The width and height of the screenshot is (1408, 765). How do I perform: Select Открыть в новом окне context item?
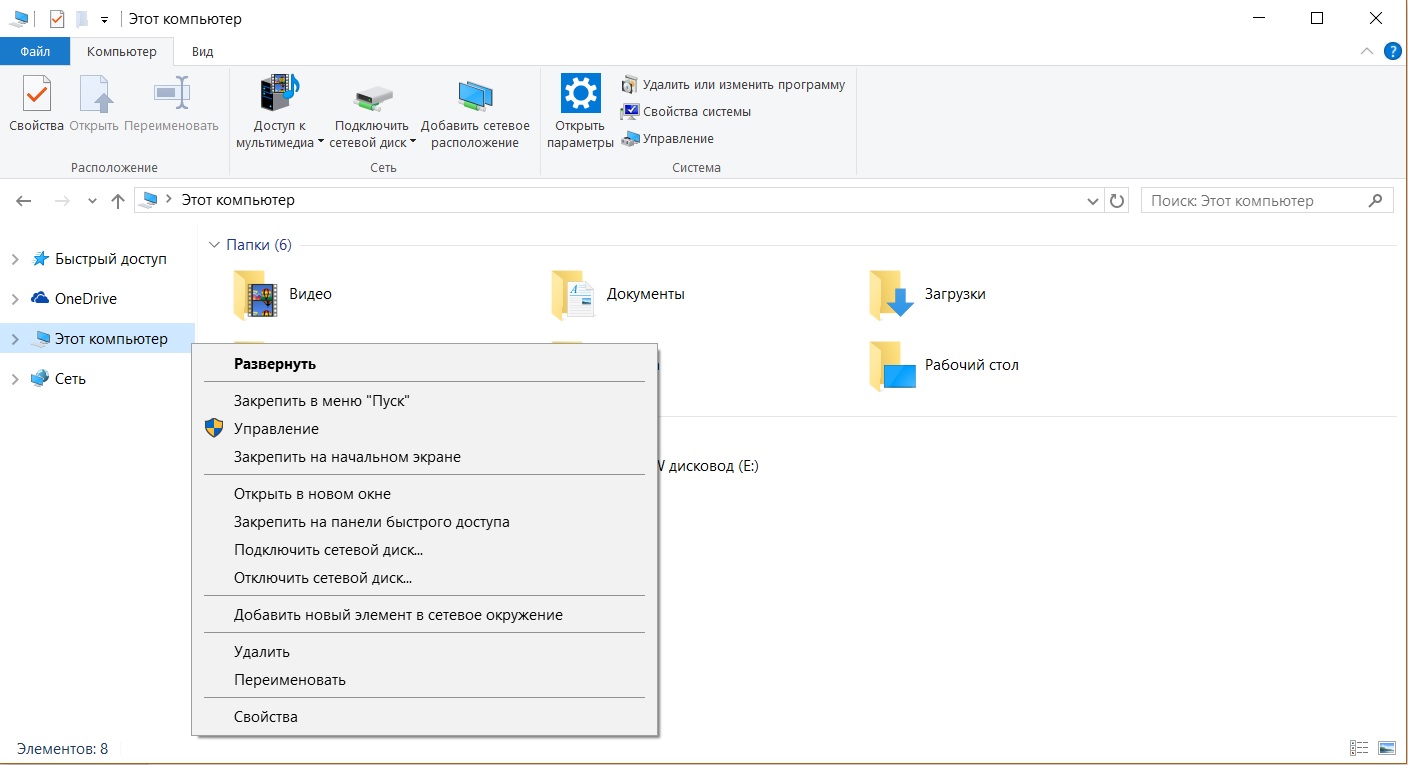coord(312,494)
